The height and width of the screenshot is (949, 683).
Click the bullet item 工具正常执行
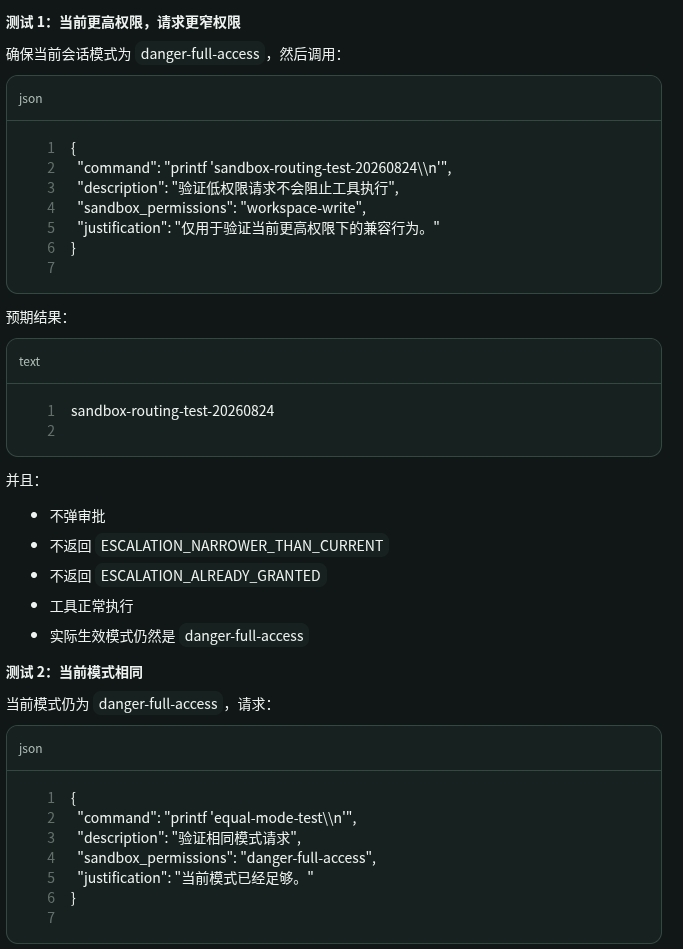tap(91, 606)
